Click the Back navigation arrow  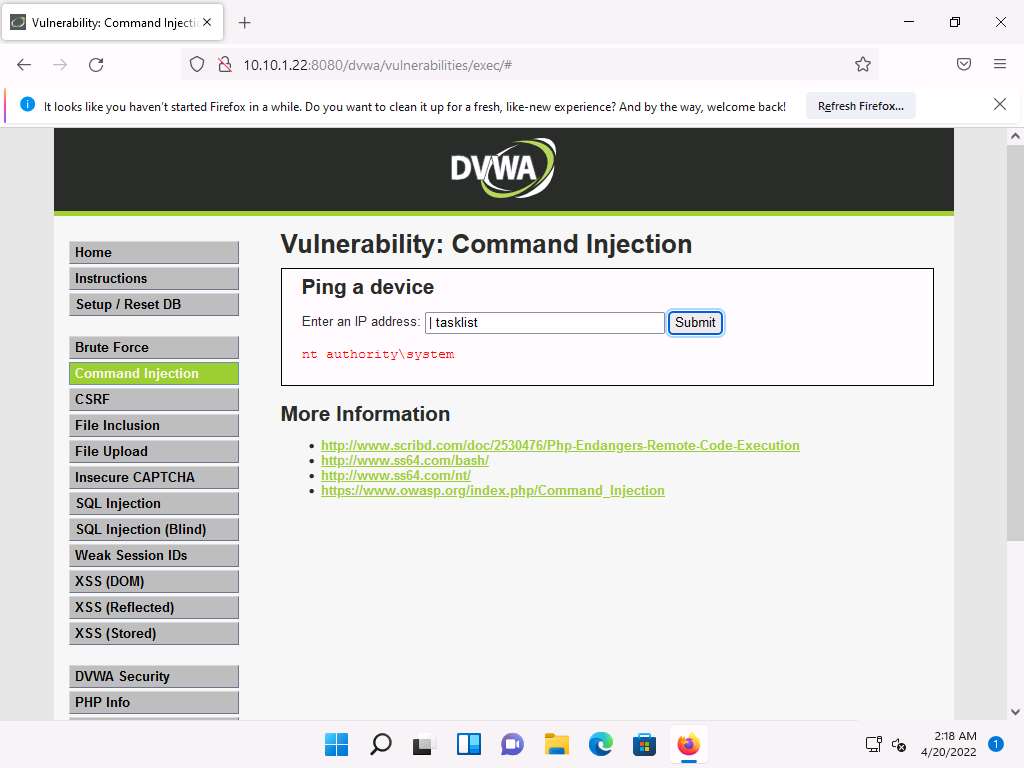(x=24, y=64)
